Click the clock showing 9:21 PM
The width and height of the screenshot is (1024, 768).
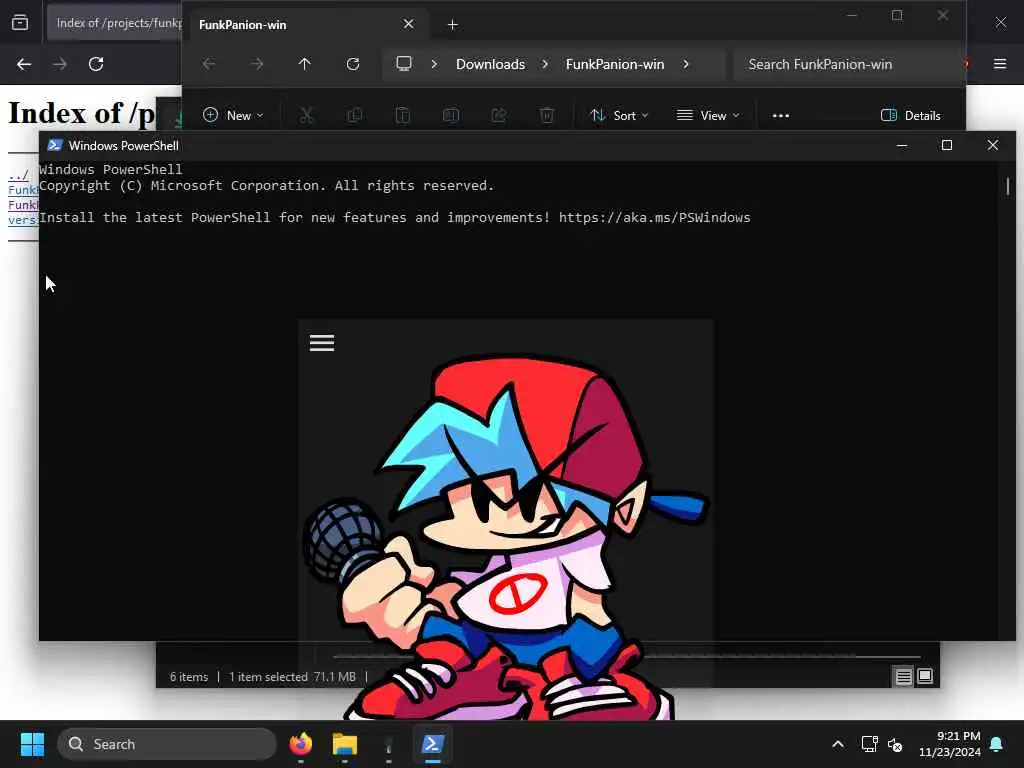959,736
